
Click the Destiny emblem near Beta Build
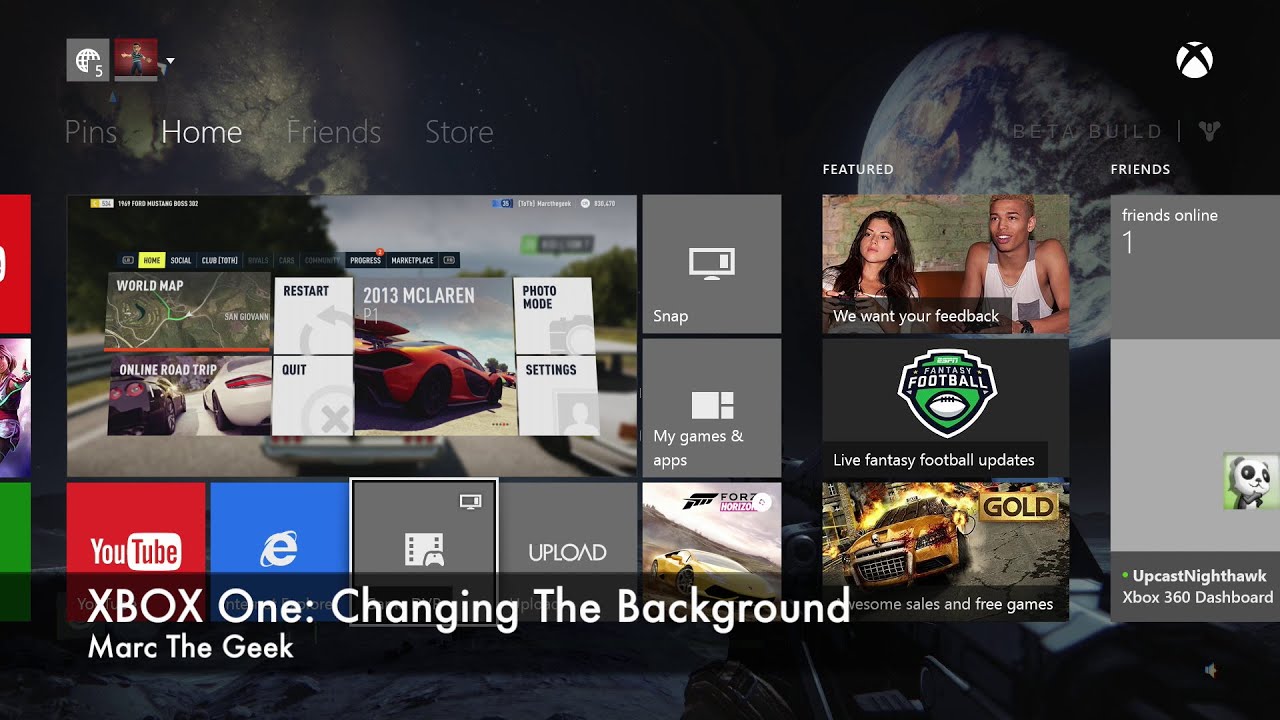pos(1209,131)
